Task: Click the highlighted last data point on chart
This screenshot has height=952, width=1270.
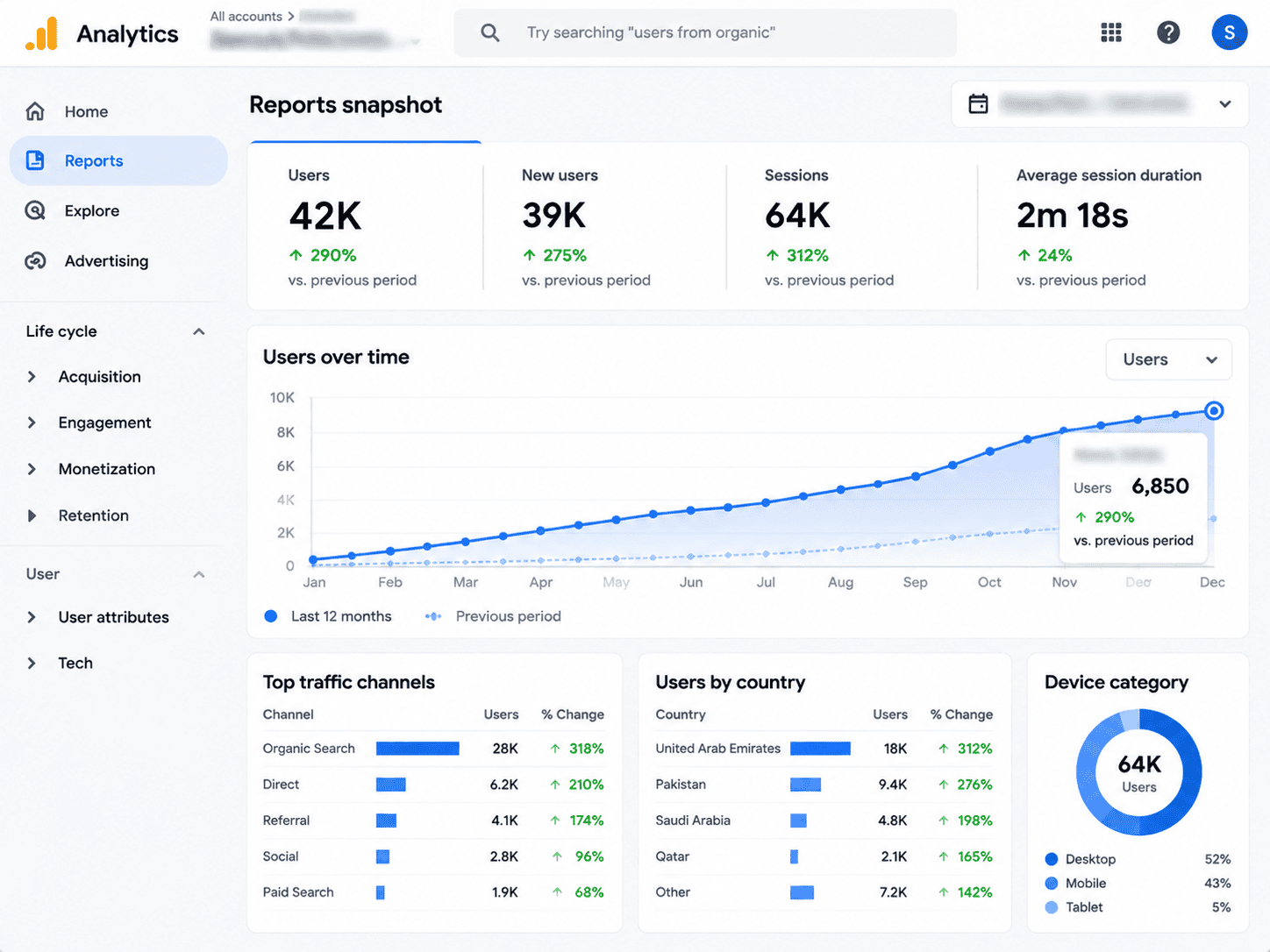Action: tap(1214, 410)
